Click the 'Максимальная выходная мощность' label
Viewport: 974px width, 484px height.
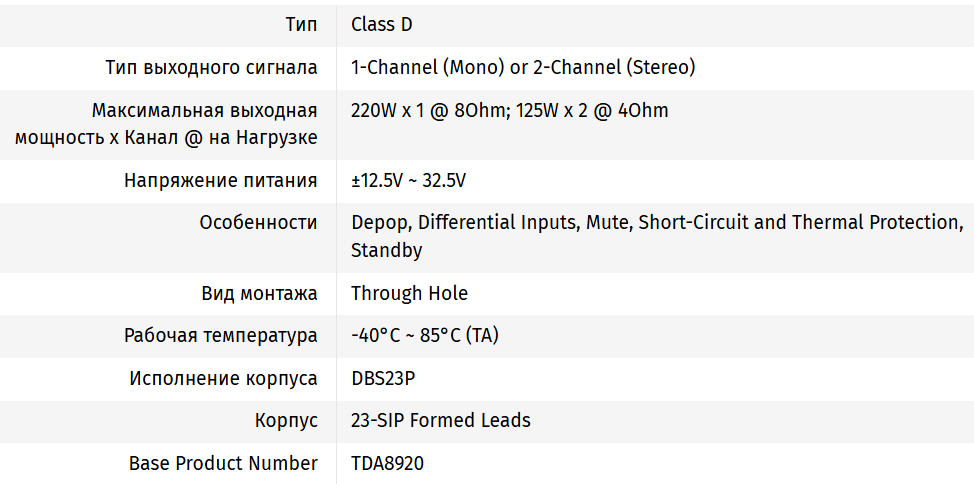click(166, 124)
